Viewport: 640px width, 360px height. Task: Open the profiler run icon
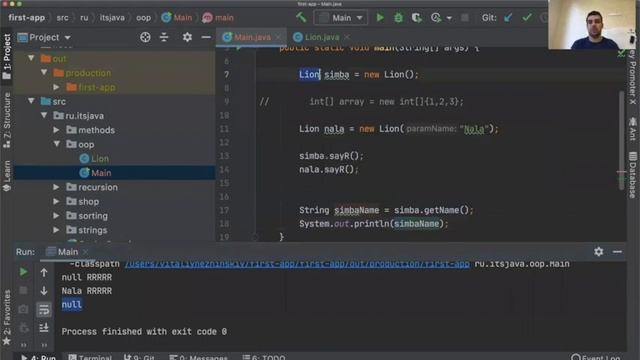[436, 18]
